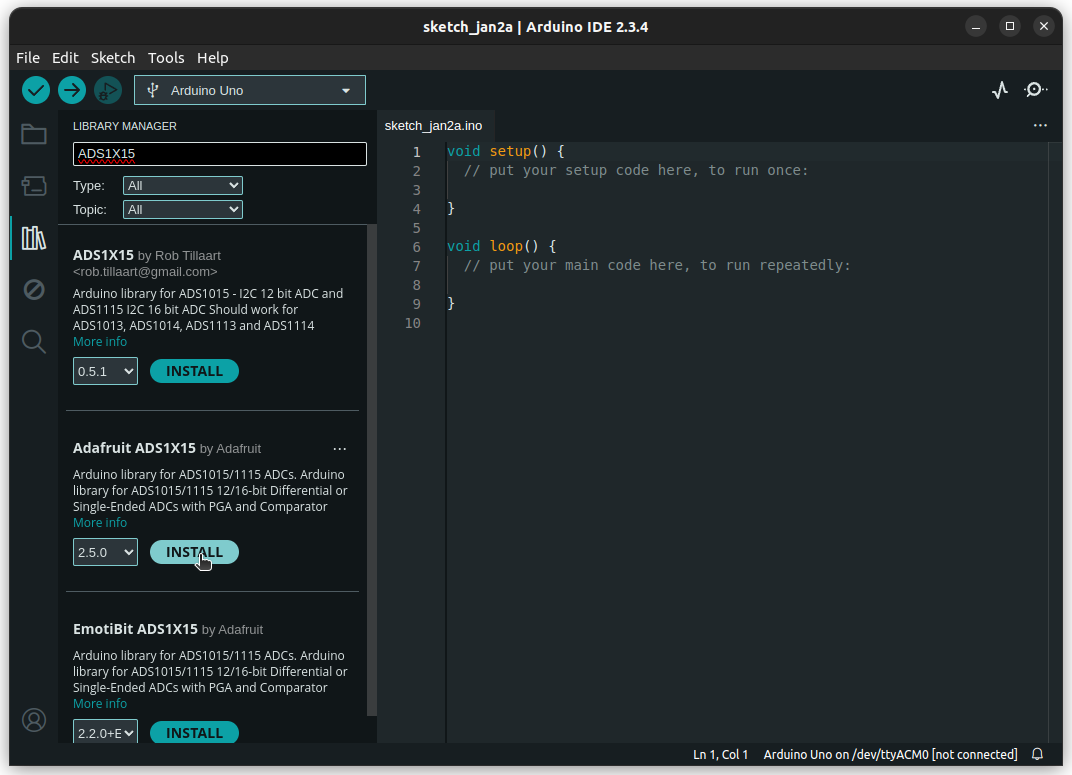Click the Upload arrow icon
1072x775 pixels.
[71, 90]
